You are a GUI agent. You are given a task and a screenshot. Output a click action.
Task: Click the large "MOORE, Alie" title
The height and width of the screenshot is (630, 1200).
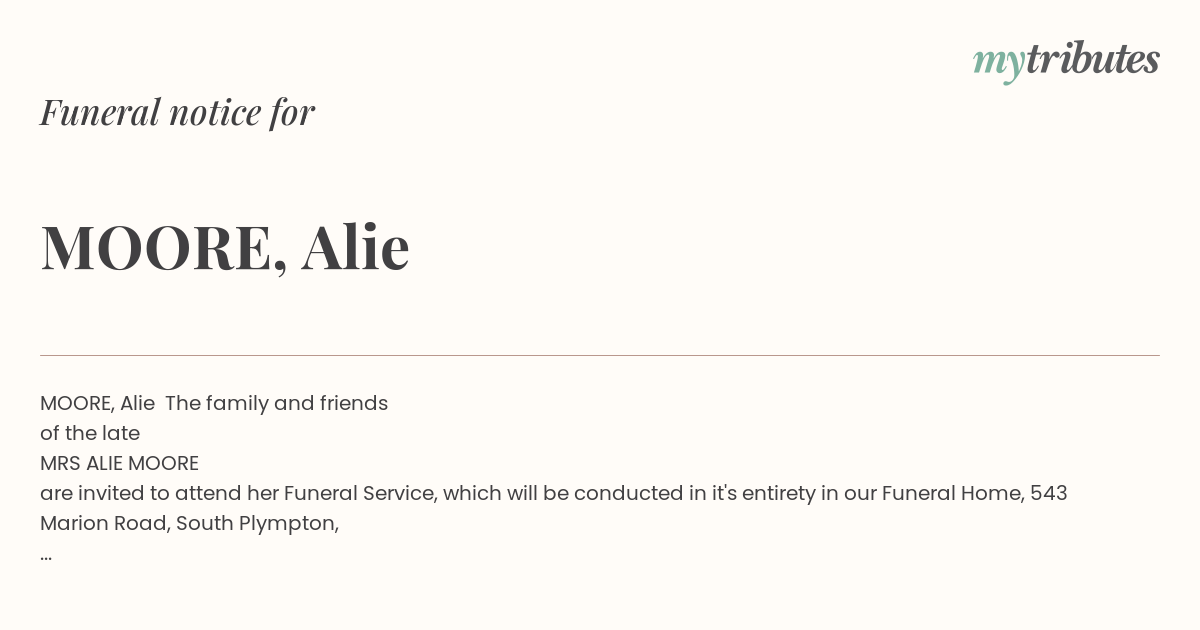[x=225, y=247]
